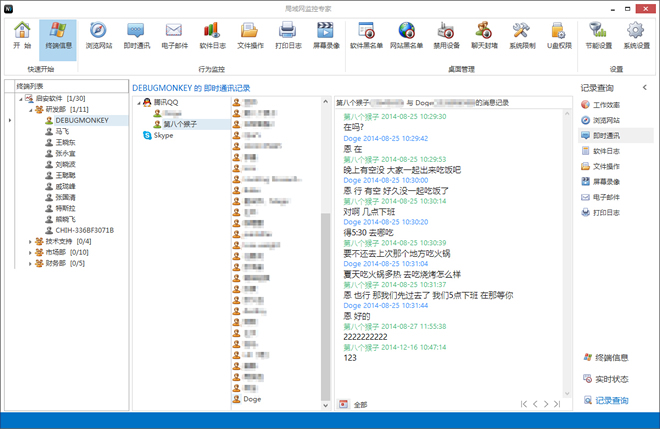Collapse the 记录查询 side panel arrow
This screenshot has width=660, height=429.
(644, 88)
